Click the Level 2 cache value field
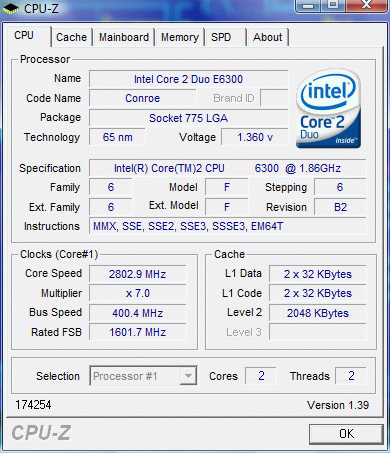Image resolution: width=390 pixels, height=453 pixels. click(318, 313)
